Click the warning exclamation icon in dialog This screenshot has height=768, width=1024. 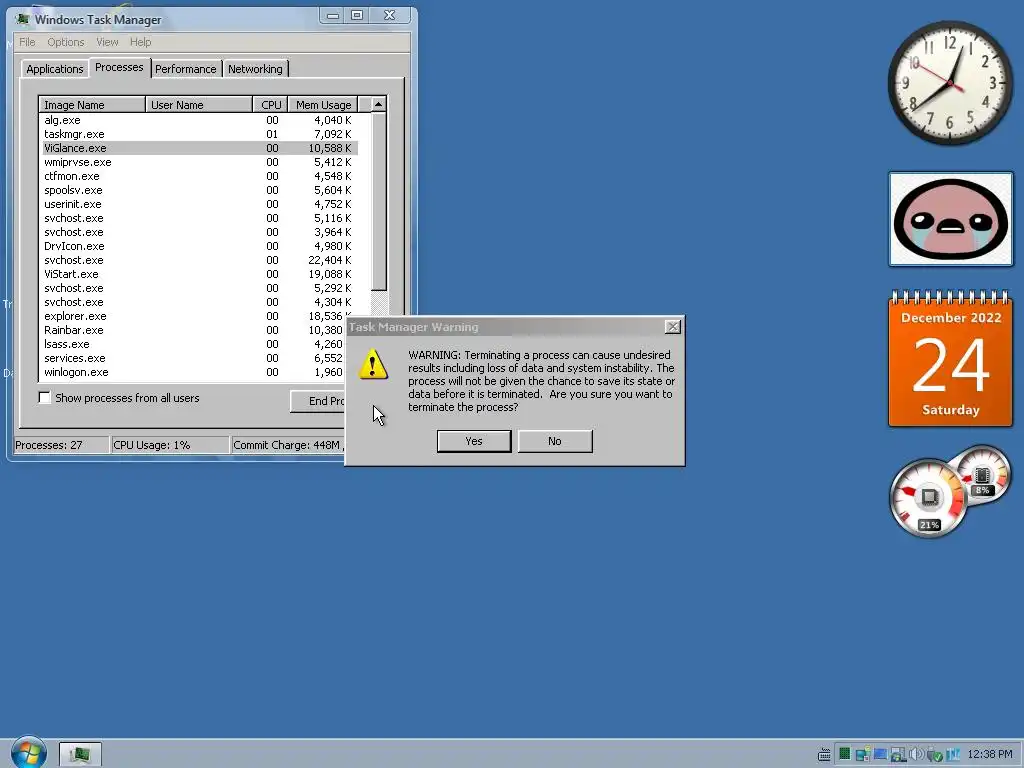[373, 364]
